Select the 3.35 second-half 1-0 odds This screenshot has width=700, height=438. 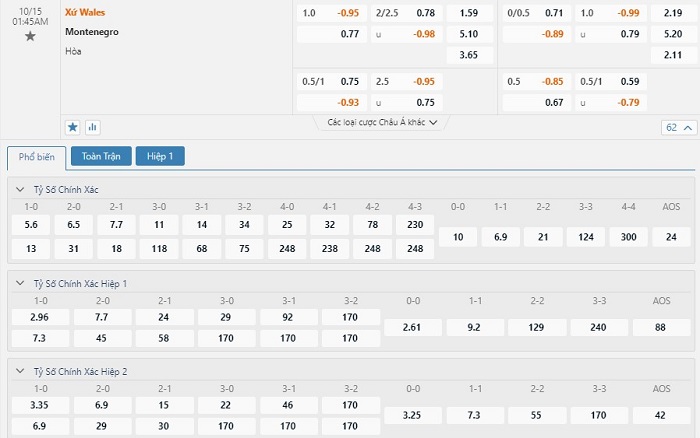(40, 405)
